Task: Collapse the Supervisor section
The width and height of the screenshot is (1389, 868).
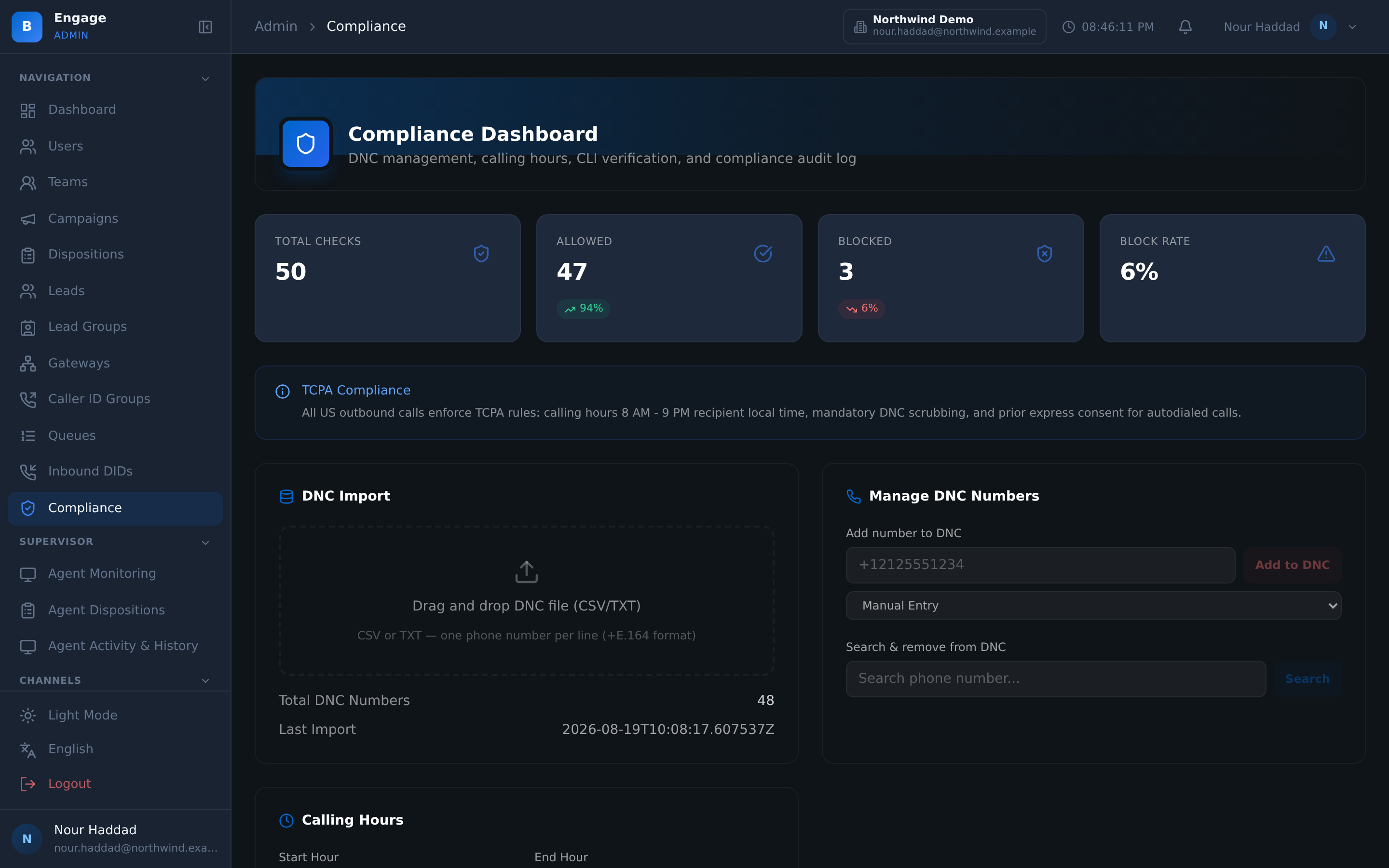Action: [115, 542]
